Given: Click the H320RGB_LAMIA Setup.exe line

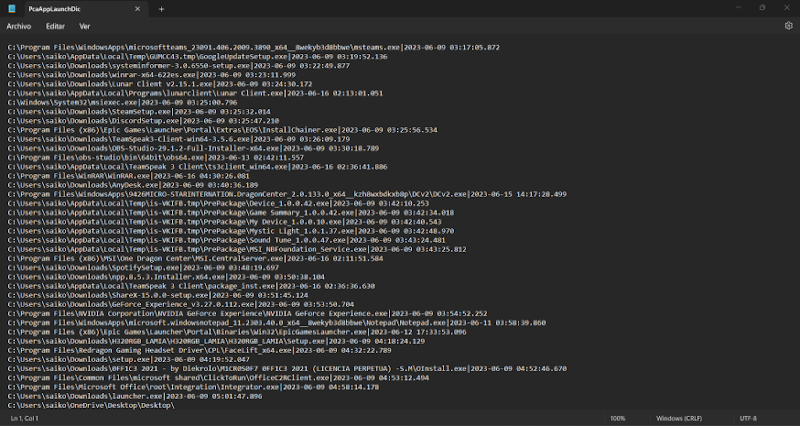Looking at the screenshot, I should (x=216, y=341).
